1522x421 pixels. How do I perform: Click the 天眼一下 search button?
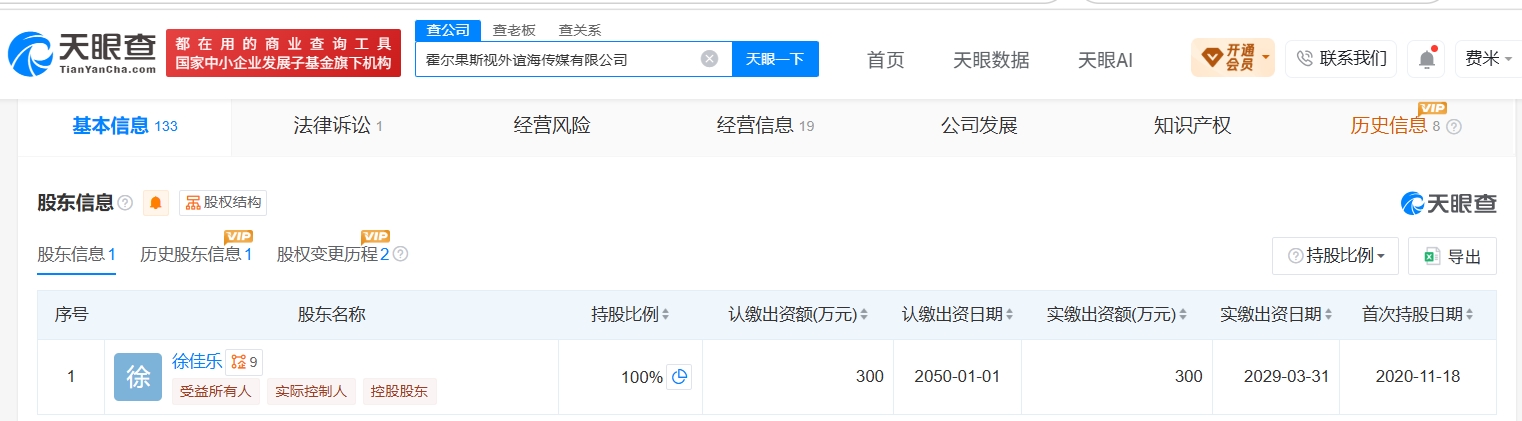[x=775, y=59]
